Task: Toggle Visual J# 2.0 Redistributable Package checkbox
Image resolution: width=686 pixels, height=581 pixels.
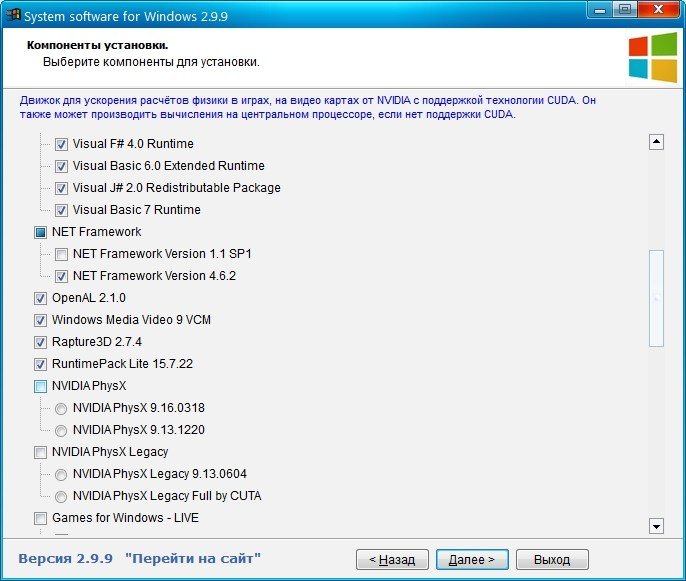Action: tap(61, 188)
